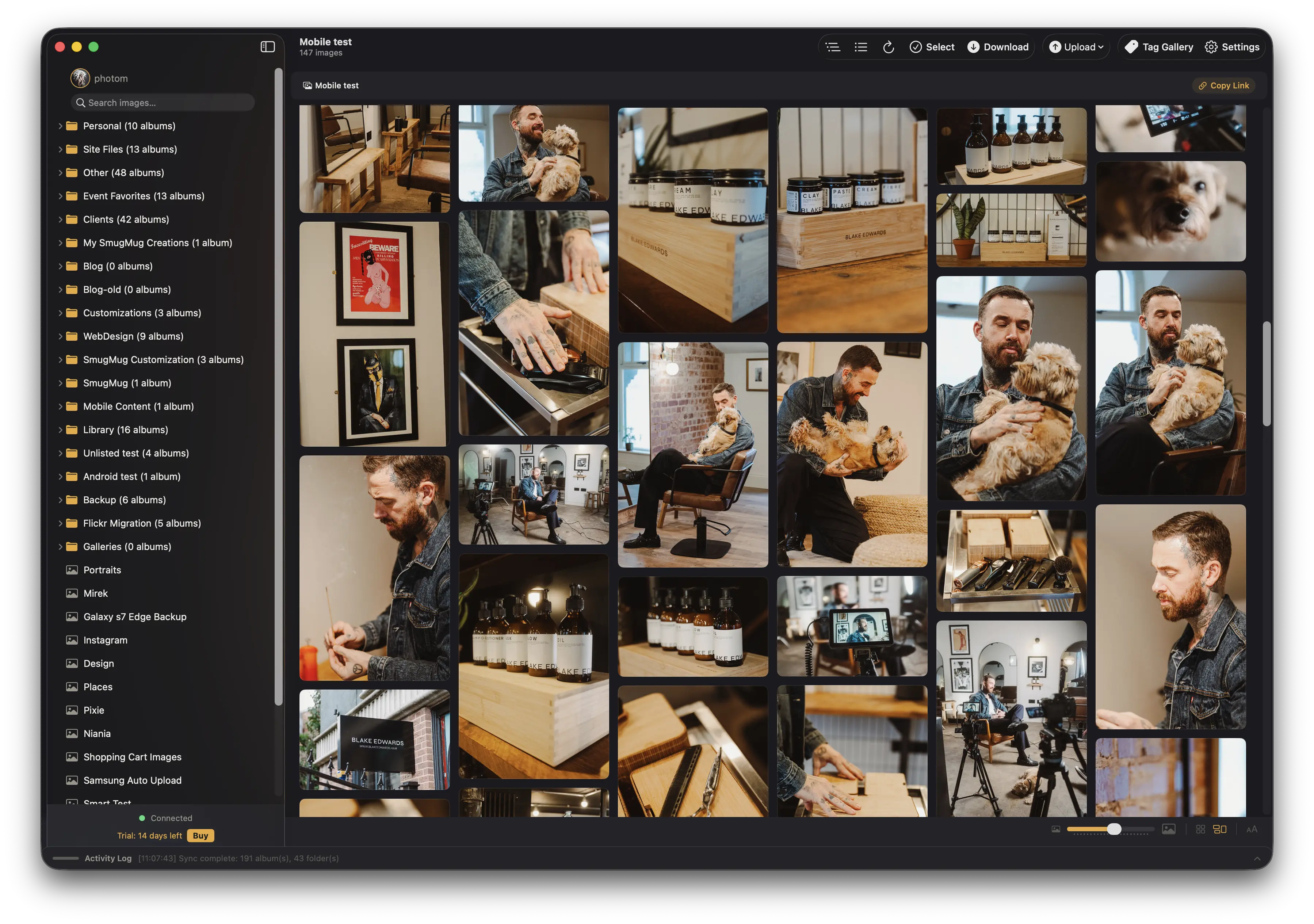Refresh the Mobile test gallery
This screenshot has width=1314, height=924.
pyautogui.click(x=889, y=47)
